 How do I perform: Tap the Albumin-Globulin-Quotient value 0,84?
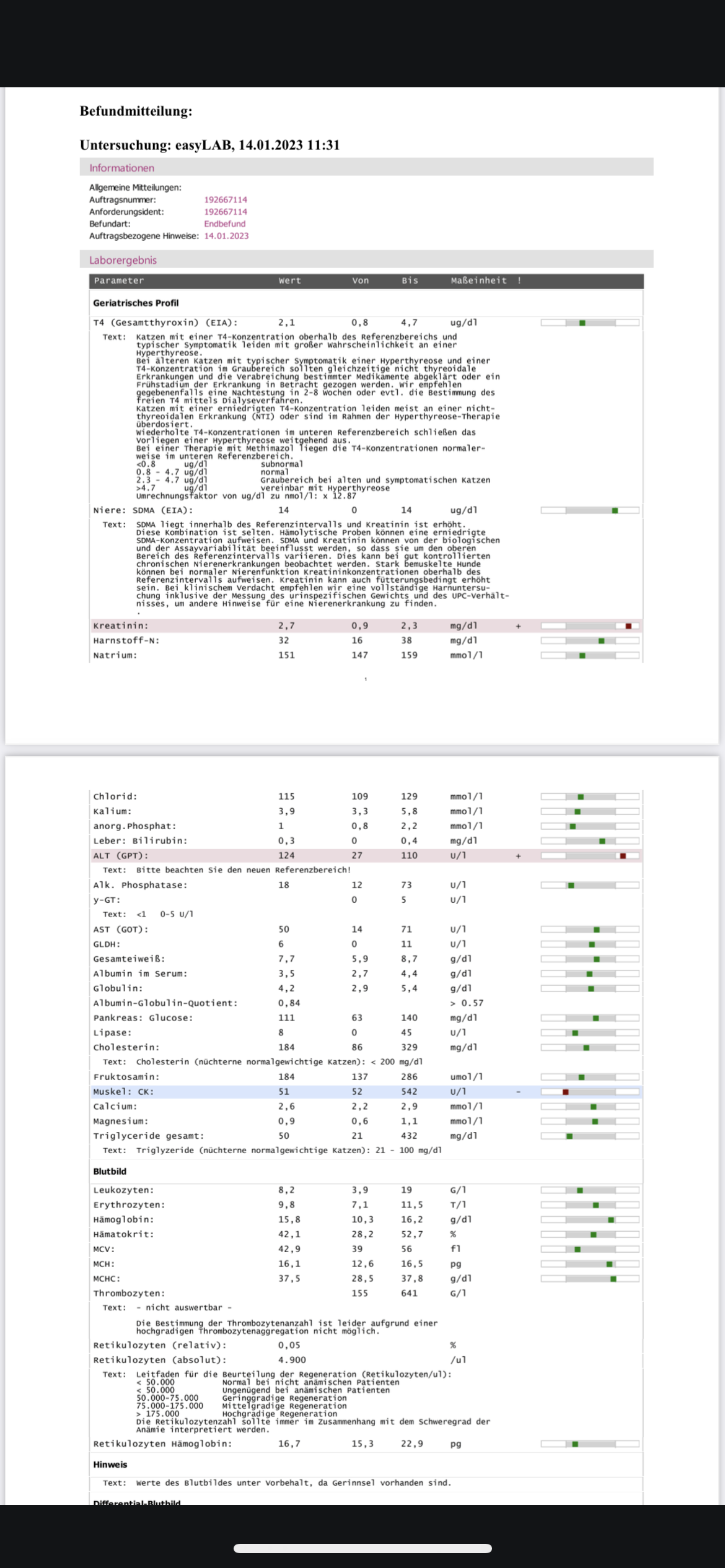pyautogui.click(x=289, y=1003)
